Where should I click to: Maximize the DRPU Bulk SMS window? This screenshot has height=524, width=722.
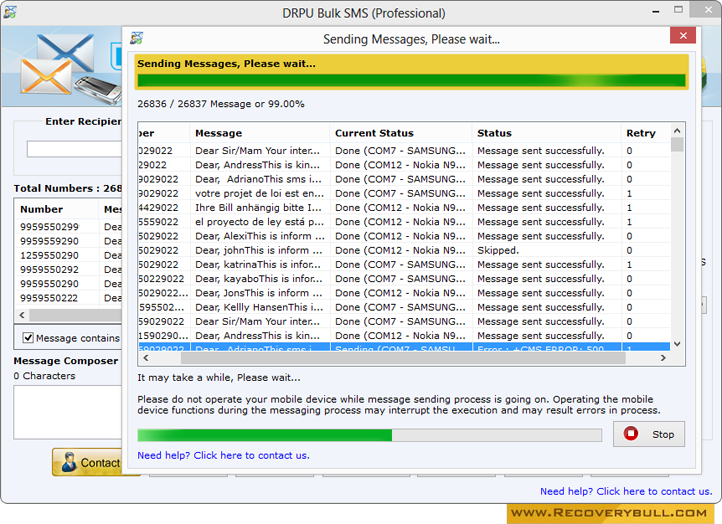pos(678,10)
